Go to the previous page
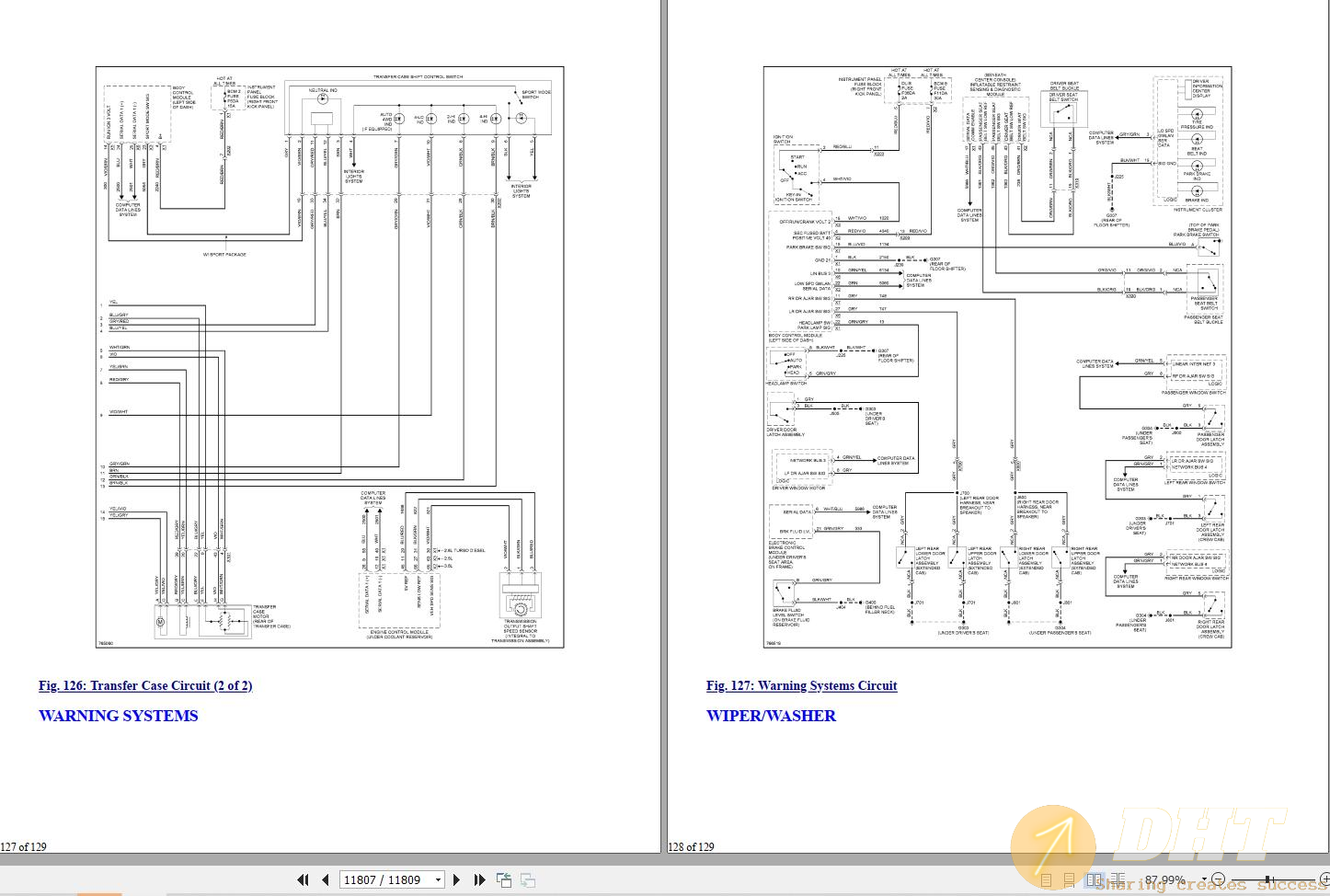 tap(325, 879)
